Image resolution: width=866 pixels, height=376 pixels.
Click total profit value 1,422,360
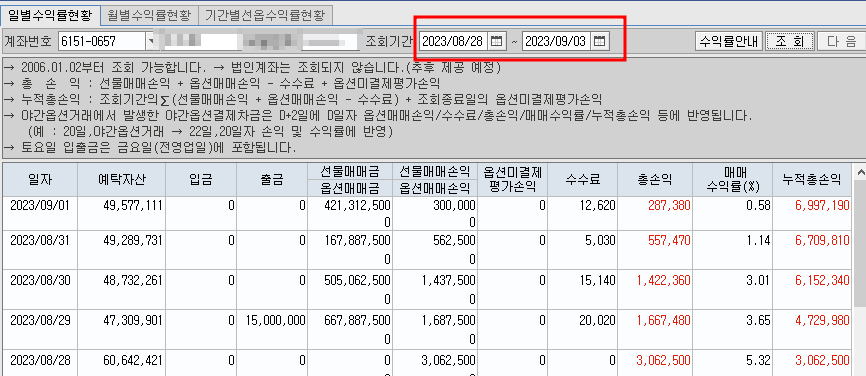(664, 280)
